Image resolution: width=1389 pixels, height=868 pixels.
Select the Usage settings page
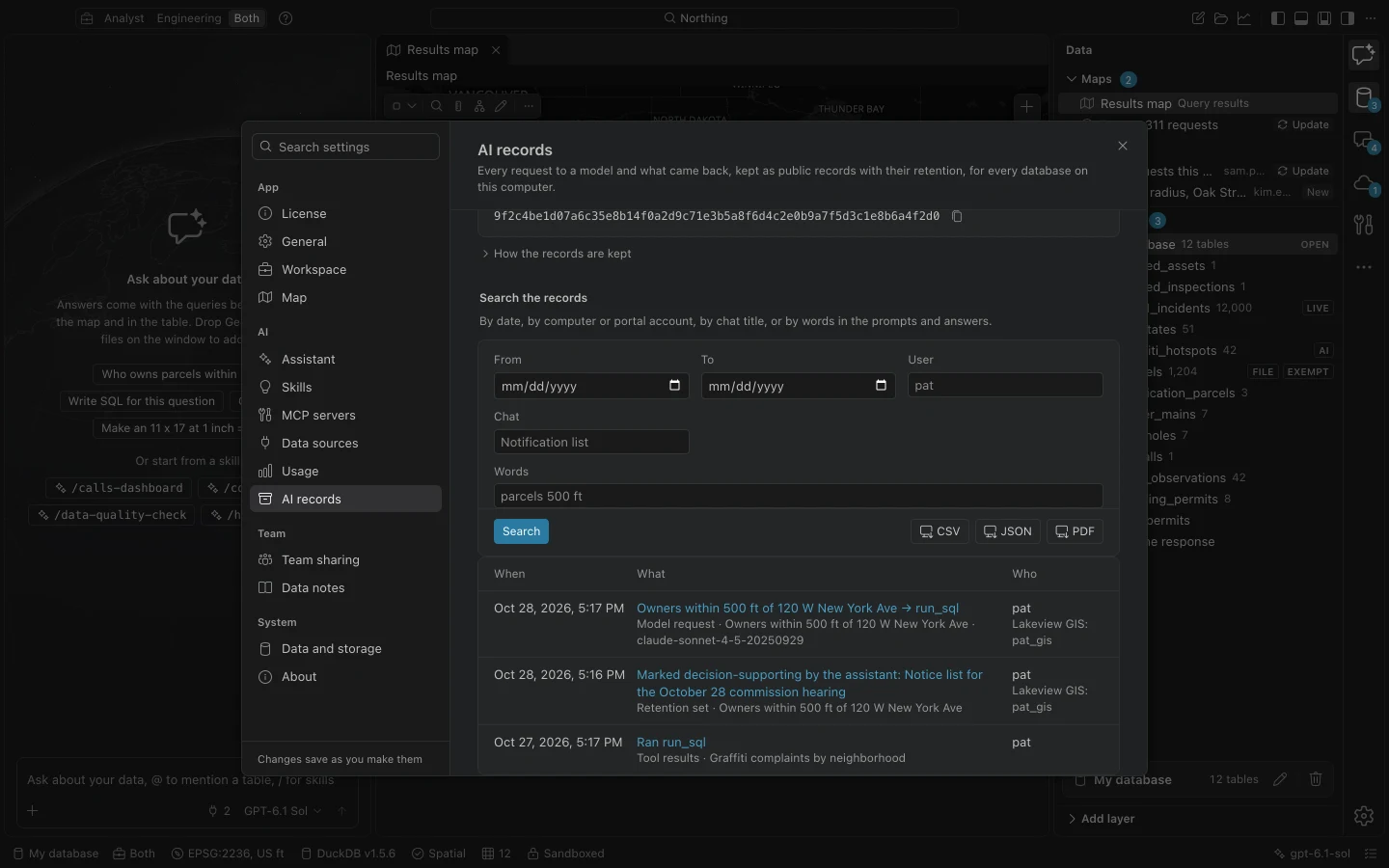(345, 472)
